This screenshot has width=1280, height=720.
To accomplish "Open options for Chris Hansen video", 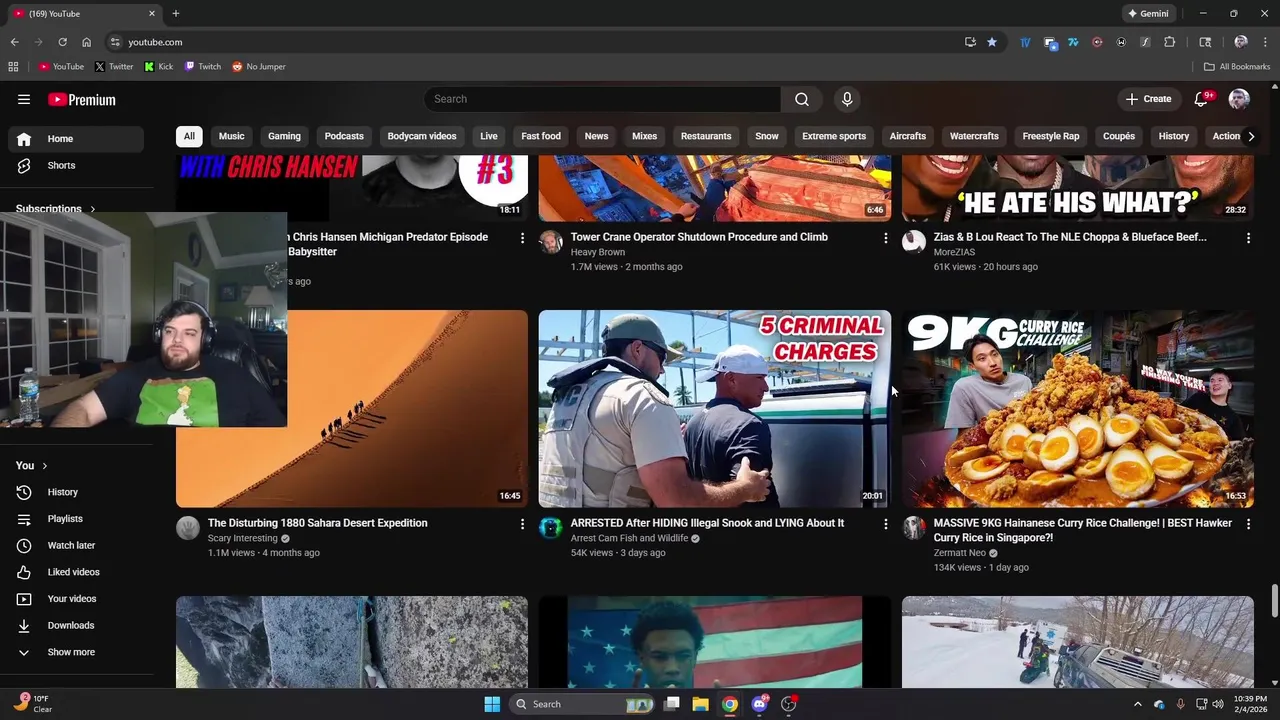I will (x=522, y=238).
